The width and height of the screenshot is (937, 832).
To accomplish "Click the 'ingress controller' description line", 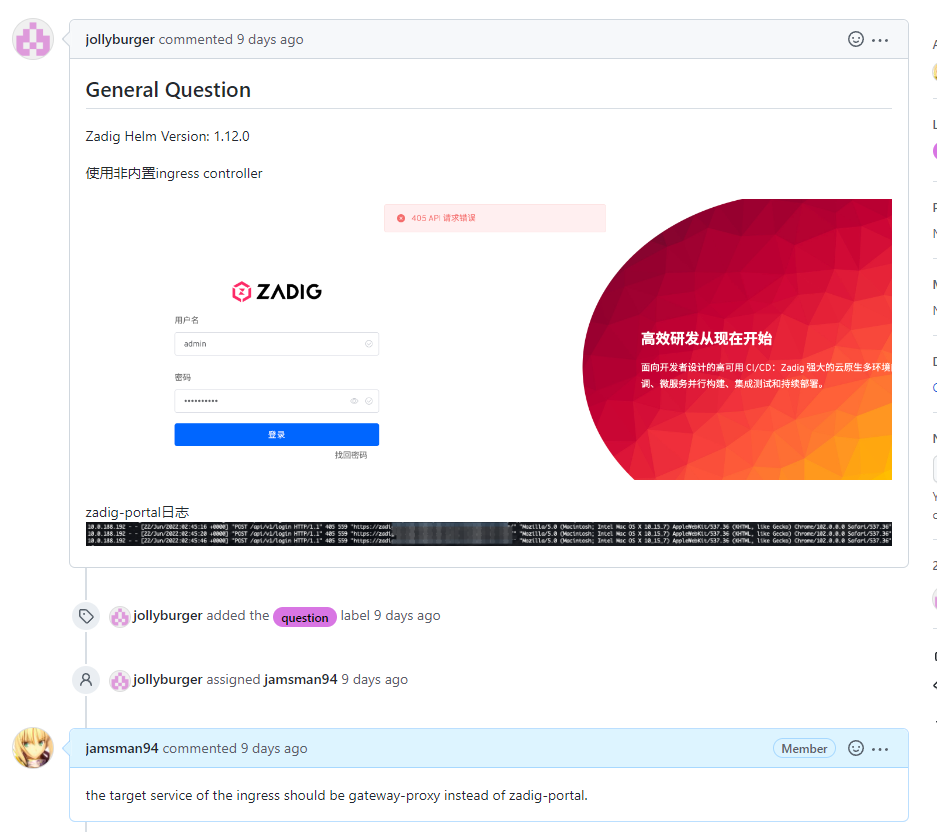I will click(x=174, y=173).
